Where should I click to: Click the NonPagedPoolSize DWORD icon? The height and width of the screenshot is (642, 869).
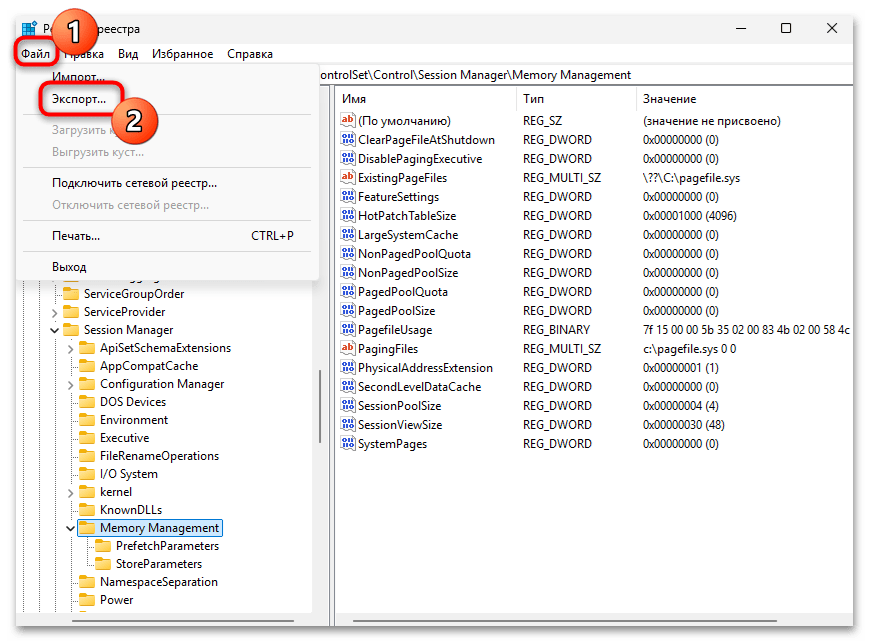[347, 272]
